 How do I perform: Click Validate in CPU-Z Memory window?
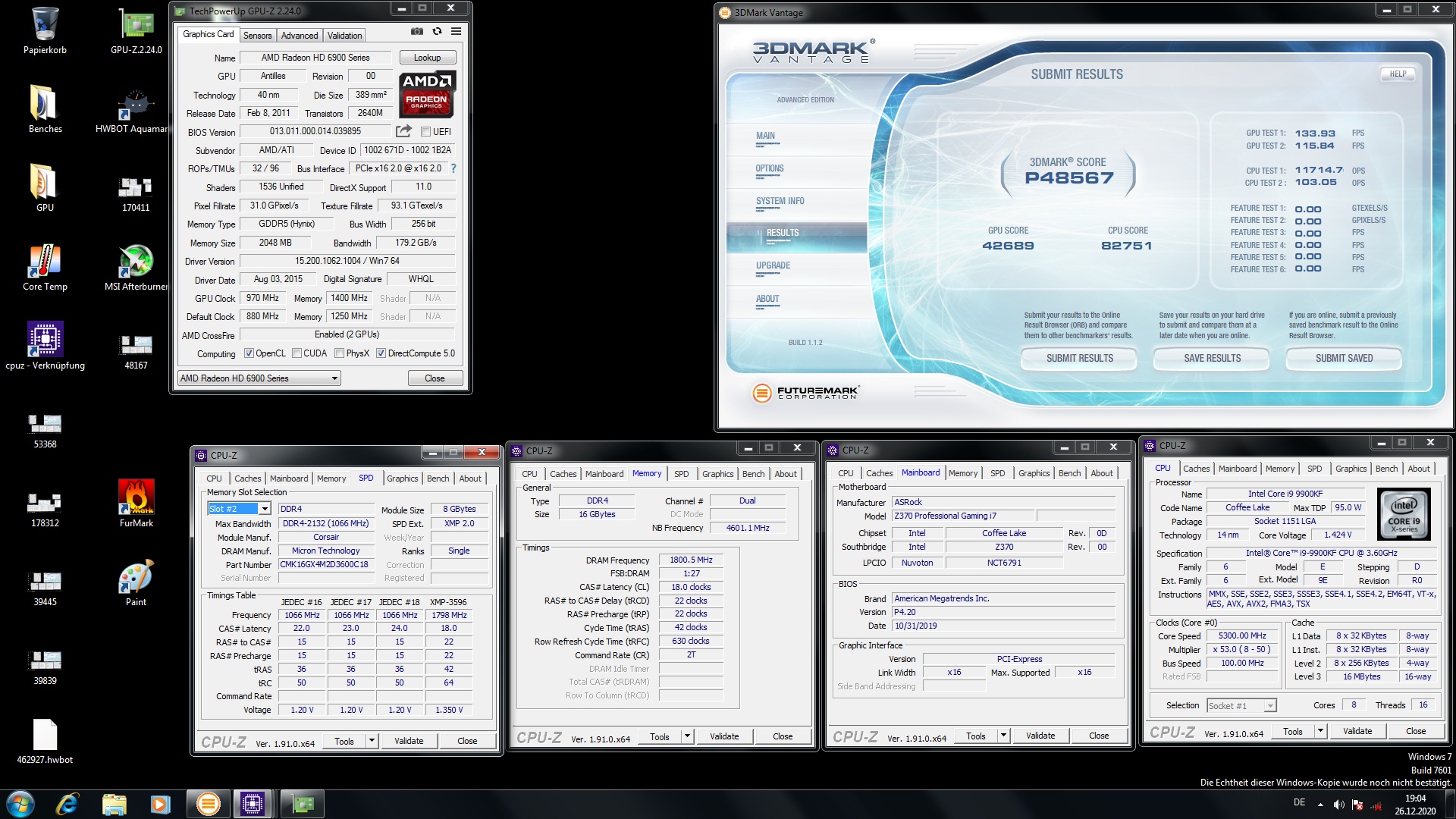pyautogui.click(x=724, y=736)
